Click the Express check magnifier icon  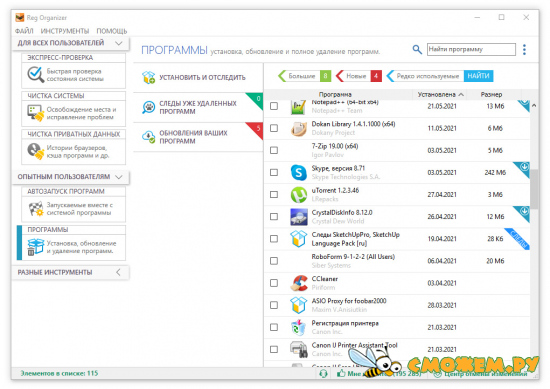(35, 75)
